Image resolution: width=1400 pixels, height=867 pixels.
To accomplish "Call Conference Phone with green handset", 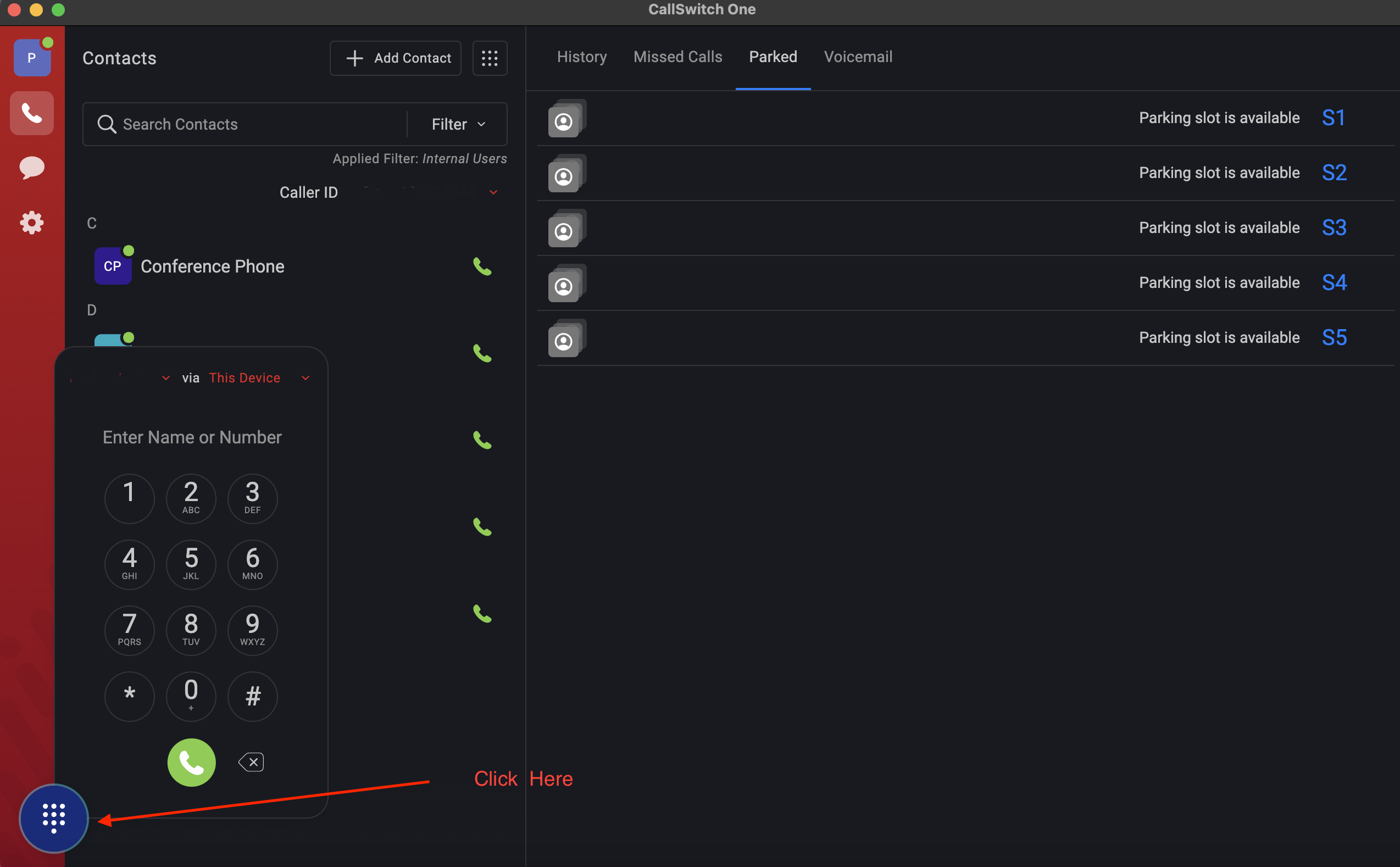I will click(482, 266).
